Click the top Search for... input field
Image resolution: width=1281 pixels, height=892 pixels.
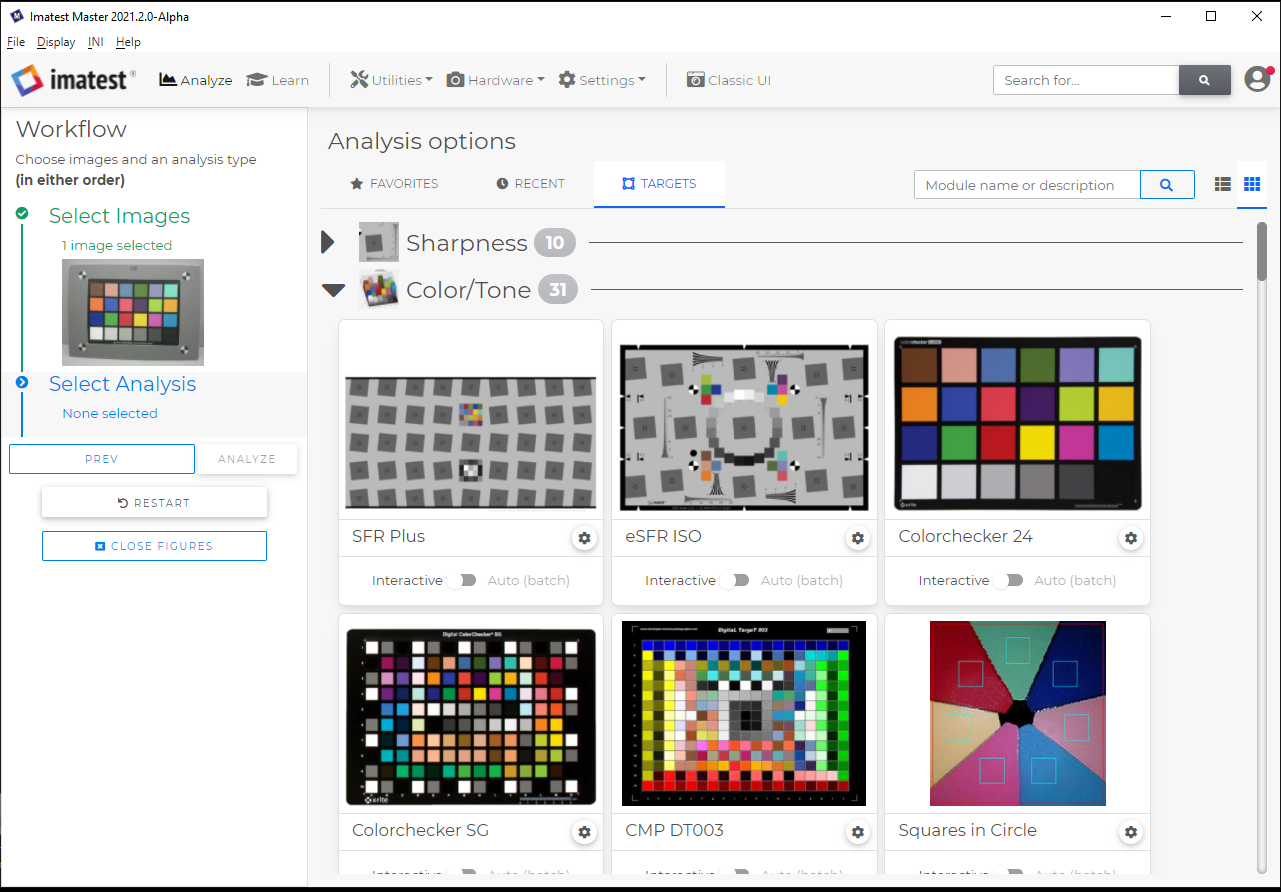coord(1086,80)
